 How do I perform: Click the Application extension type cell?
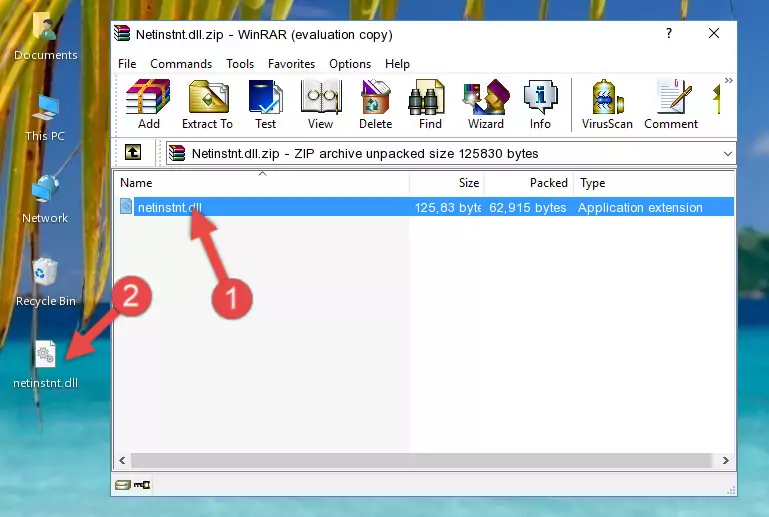point(640,207)
